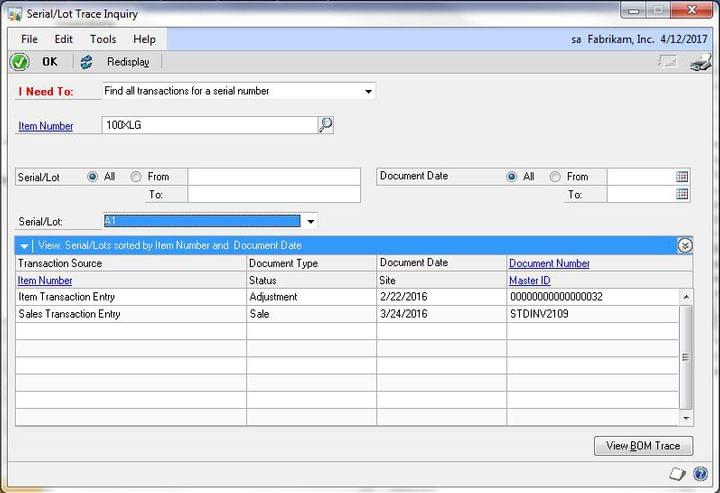Open the Serial/Lot A1 dropdown arrow
This screenshot has height=493, width=720.
point(311,222)
